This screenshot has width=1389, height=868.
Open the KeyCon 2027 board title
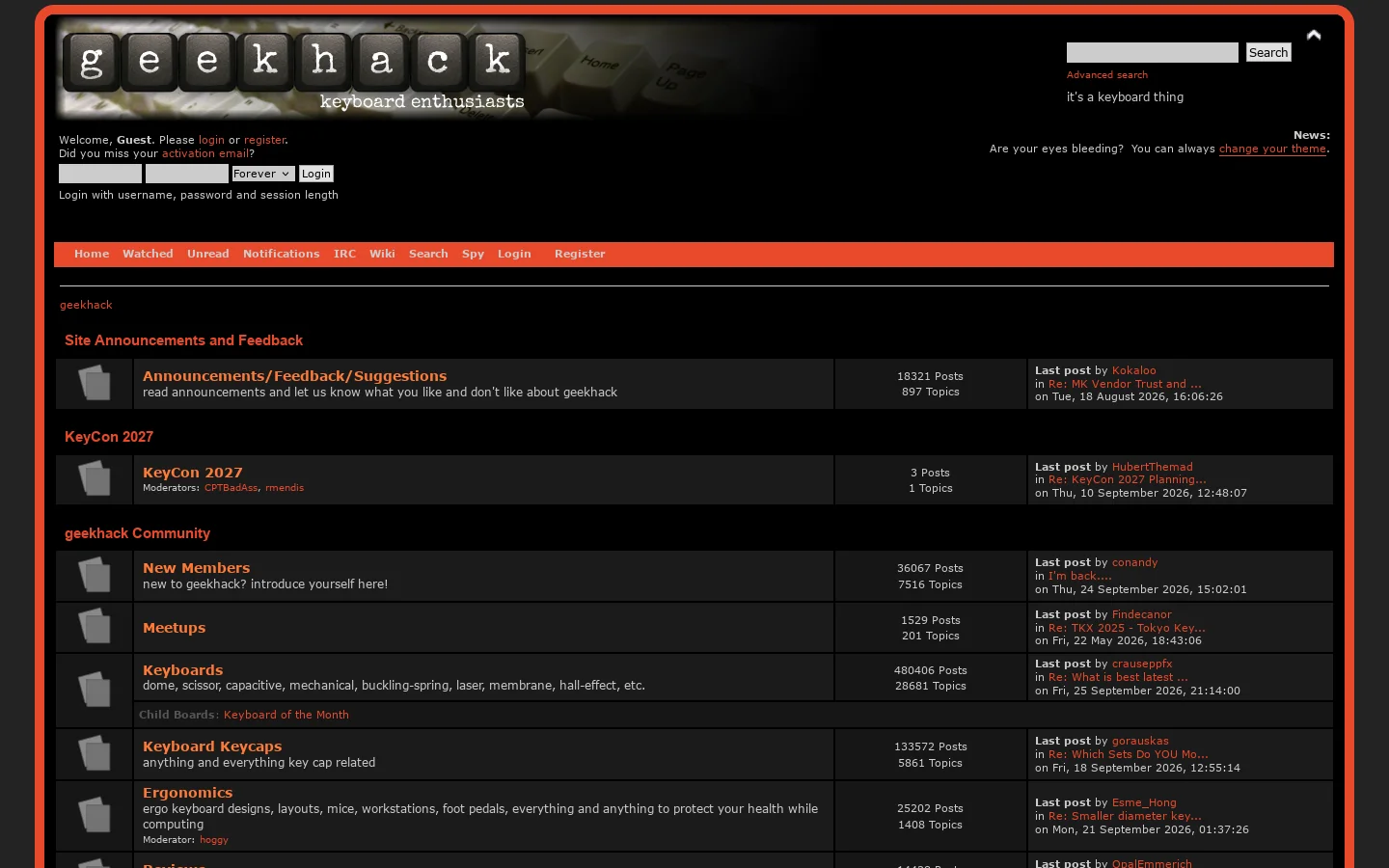(x=193, y=473)
